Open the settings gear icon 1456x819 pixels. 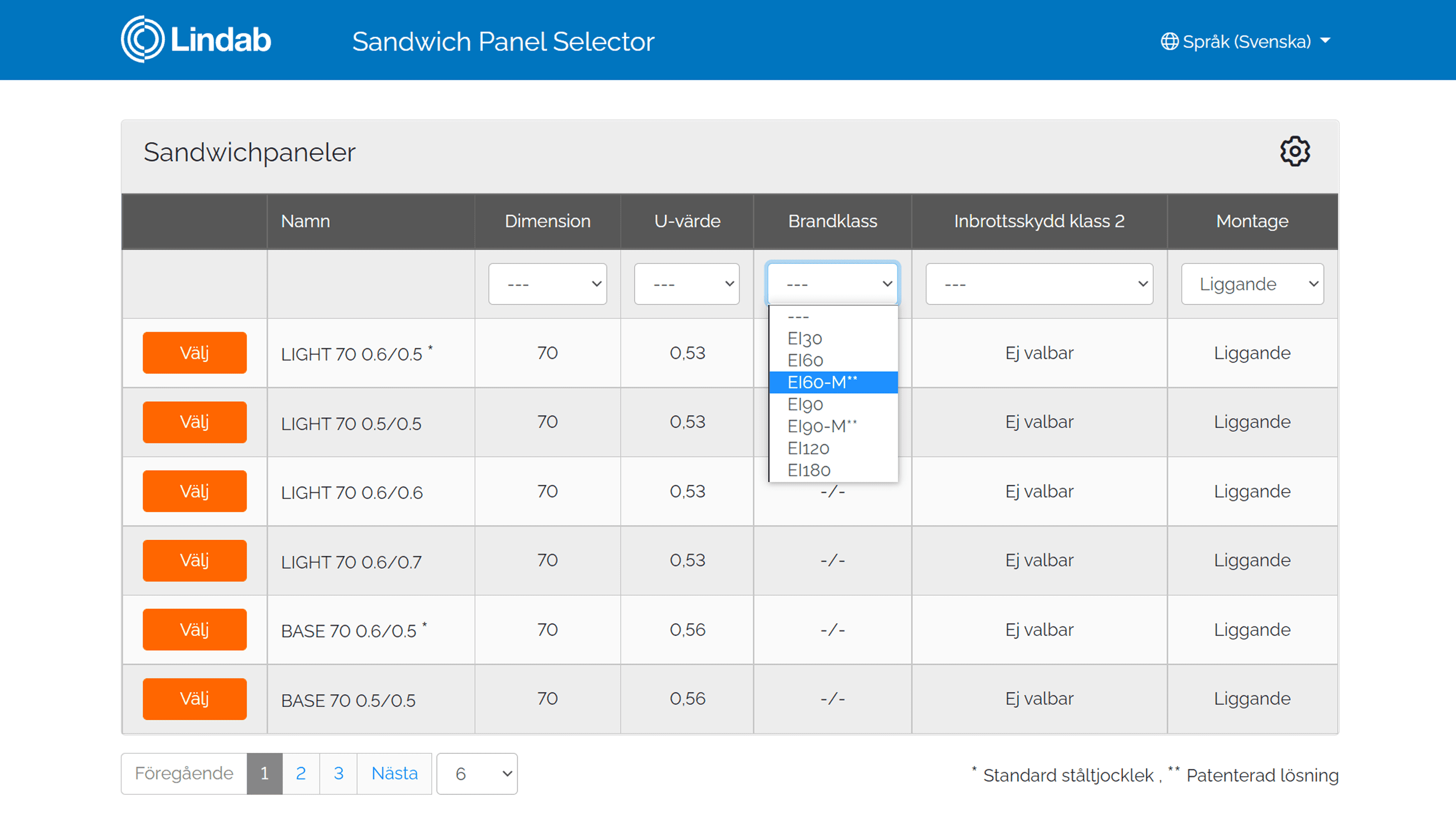tap(1294, 152)
